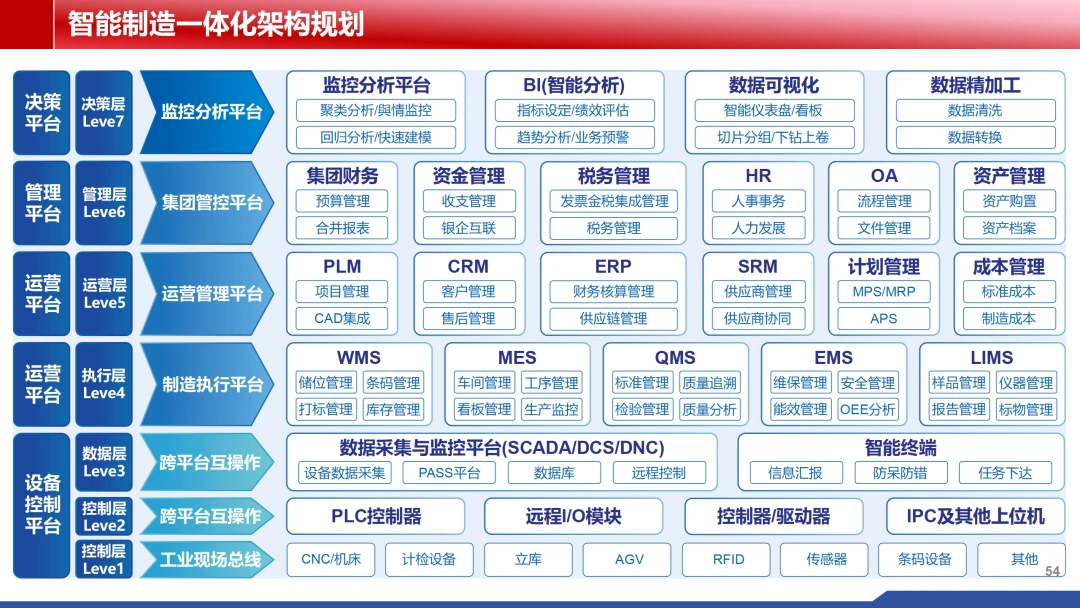Image resolution: width=1080 pixels, height=608 pixels.
Task: Click the 发票金税集成管理 item
Action: tap(614, 201)
